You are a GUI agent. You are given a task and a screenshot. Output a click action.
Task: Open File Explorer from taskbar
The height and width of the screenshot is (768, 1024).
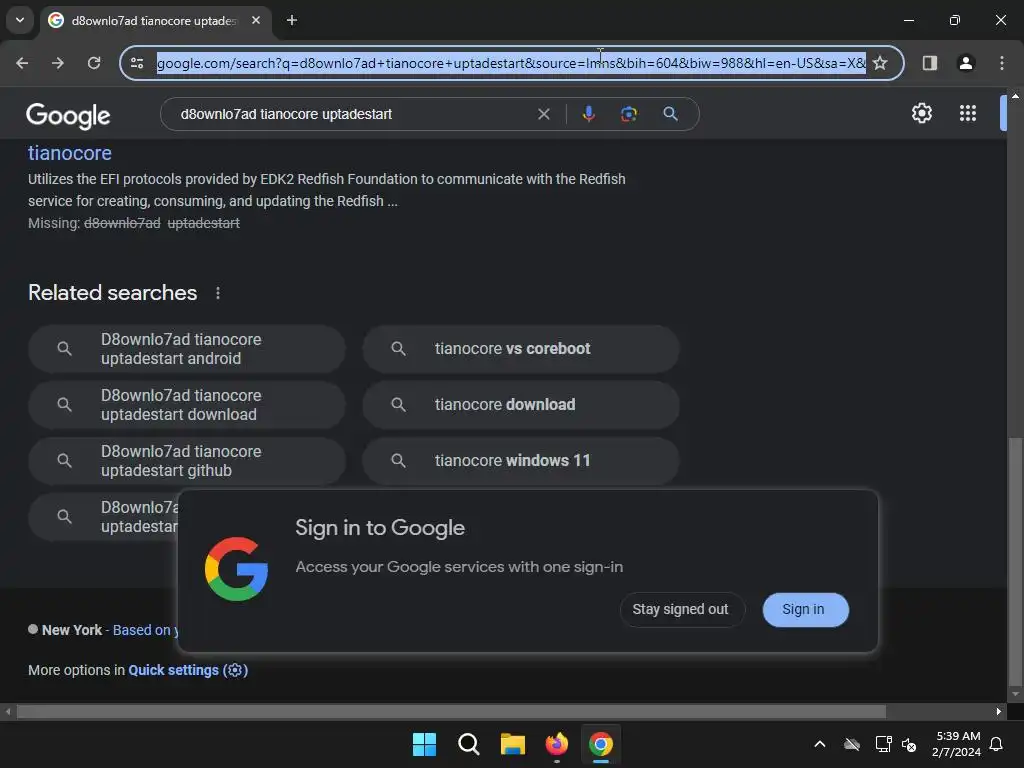513,744
